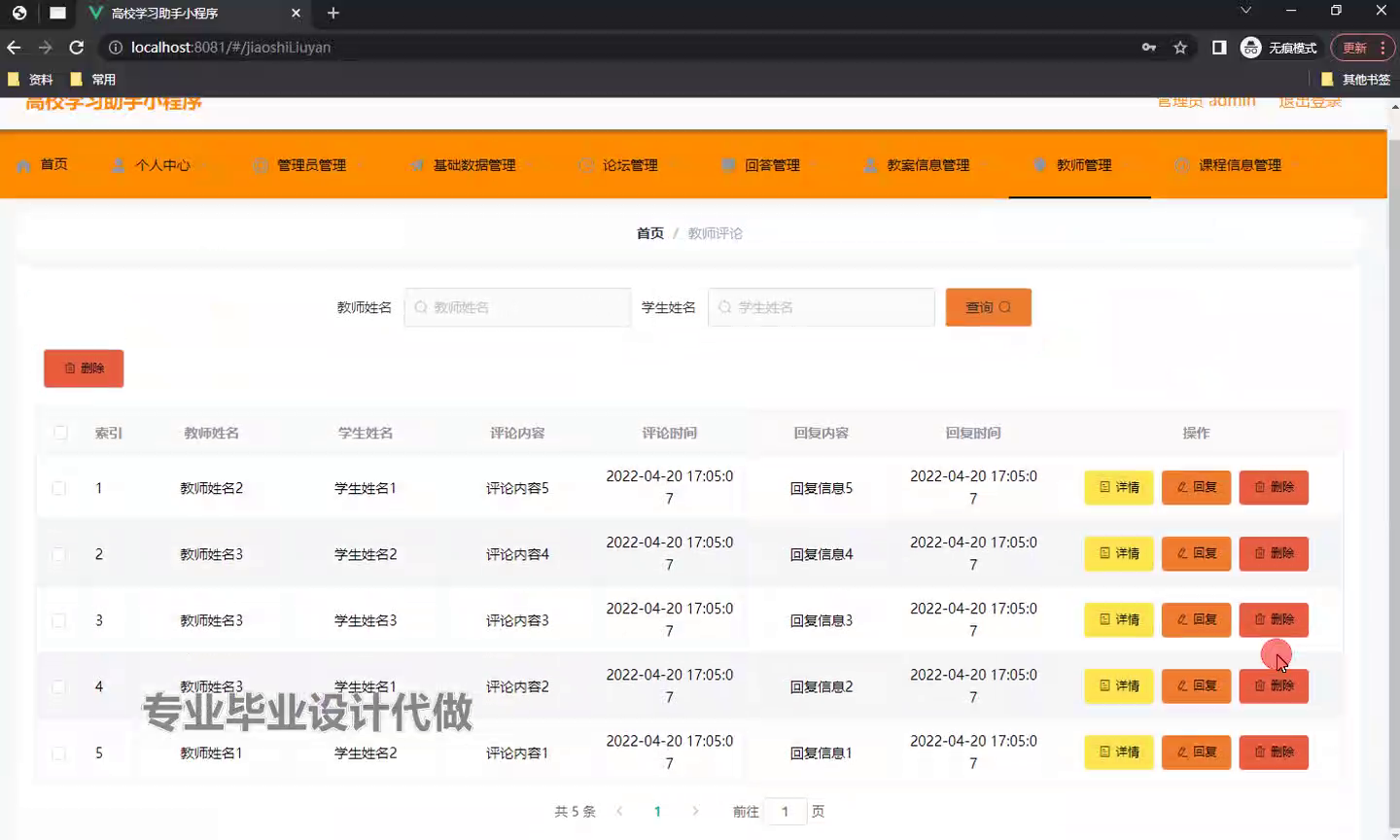
Task: Reload the page with refresh icon
Action: point(77,47)
